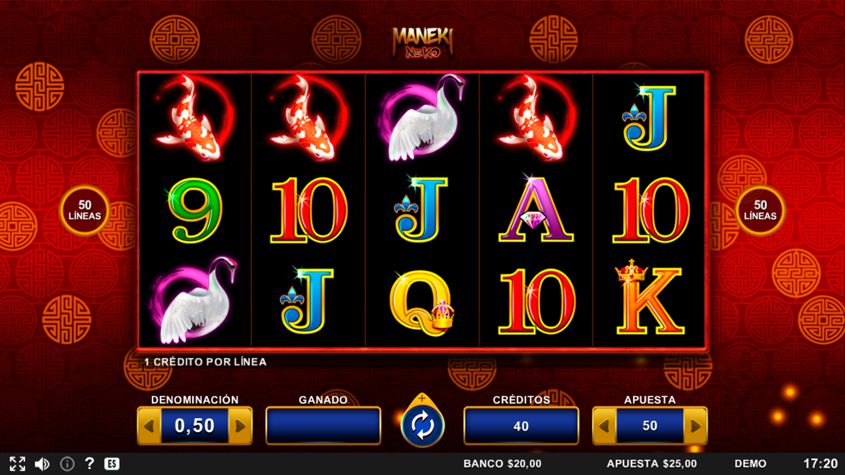Open the info circle icon
This screenshot has width=845, height=475.
click(x=67, y=464)
